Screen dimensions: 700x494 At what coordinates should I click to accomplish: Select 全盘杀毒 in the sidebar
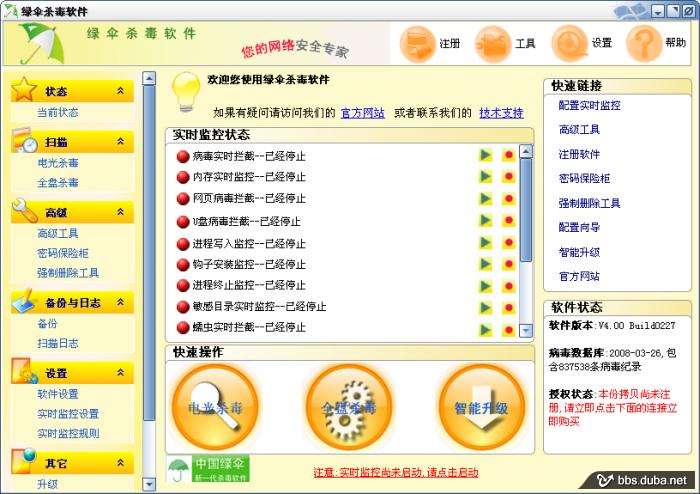(x=58, y=183)
